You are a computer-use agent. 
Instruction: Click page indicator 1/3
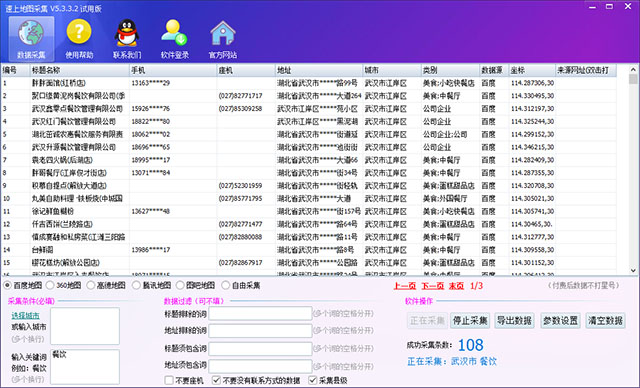(476, 286)
